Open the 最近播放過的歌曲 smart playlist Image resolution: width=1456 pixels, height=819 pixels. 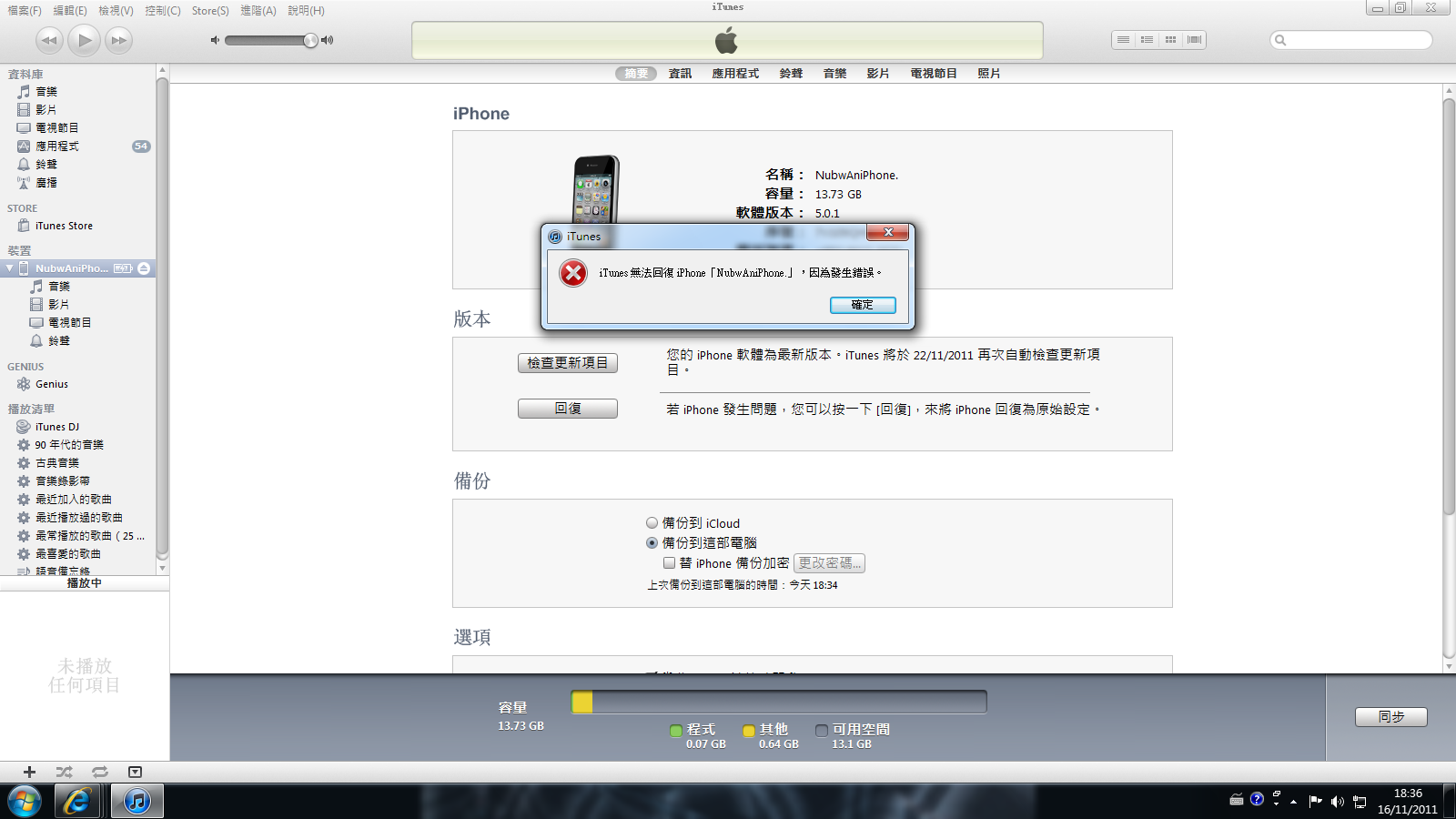77,518
